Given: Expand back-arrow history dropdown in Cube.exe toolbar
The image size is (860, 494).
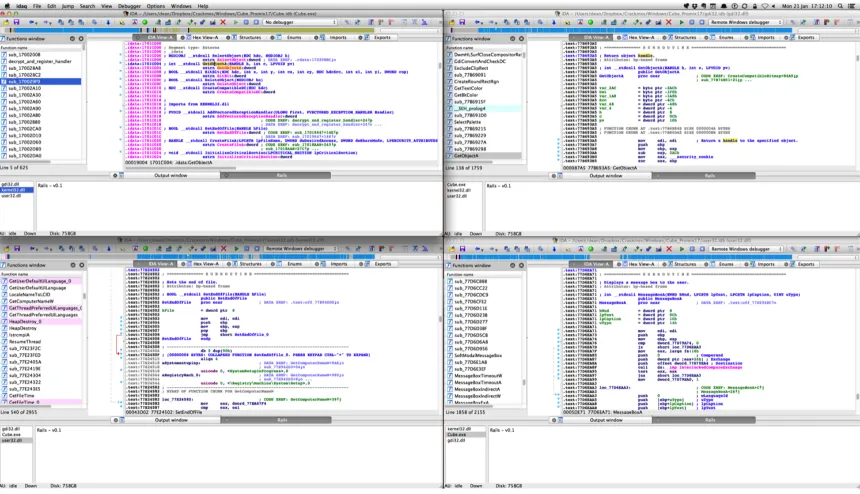Looking at the screenshot, I should tap(36, 23).
